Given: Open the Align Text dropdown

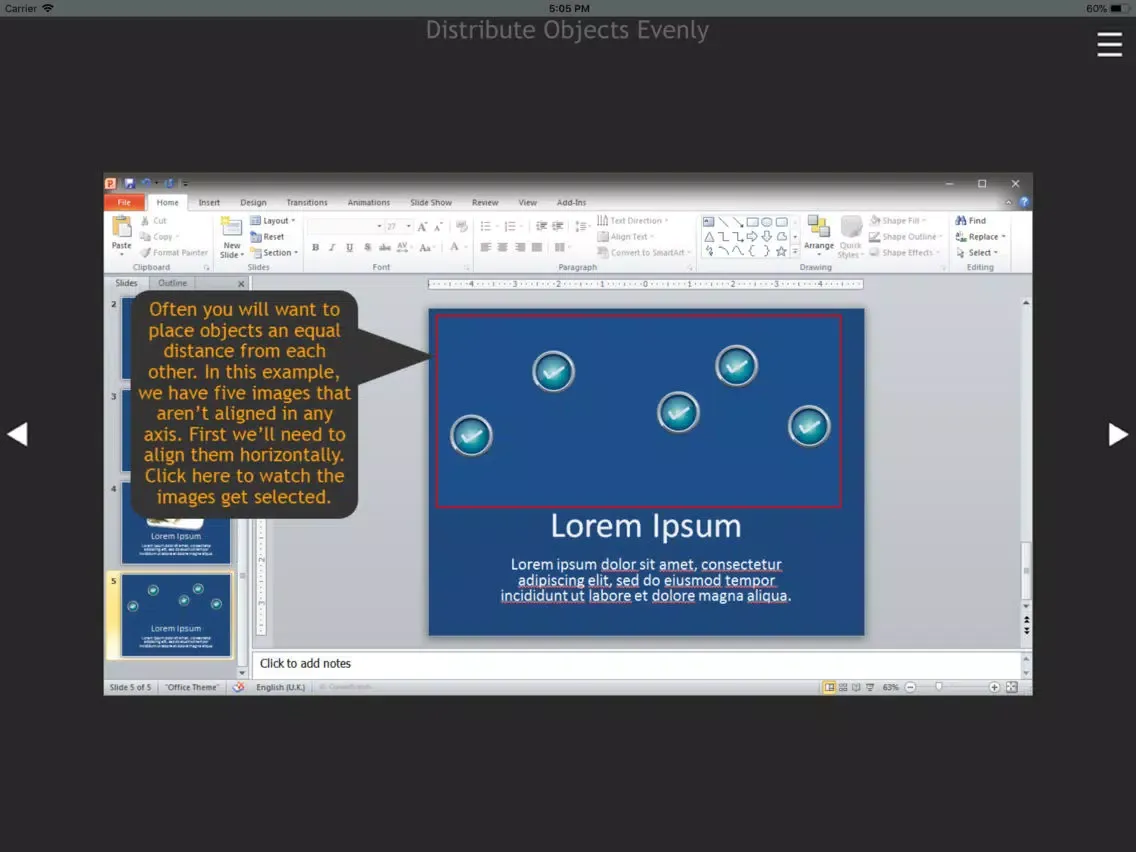Looking at the screenshot, I should 625,237.
